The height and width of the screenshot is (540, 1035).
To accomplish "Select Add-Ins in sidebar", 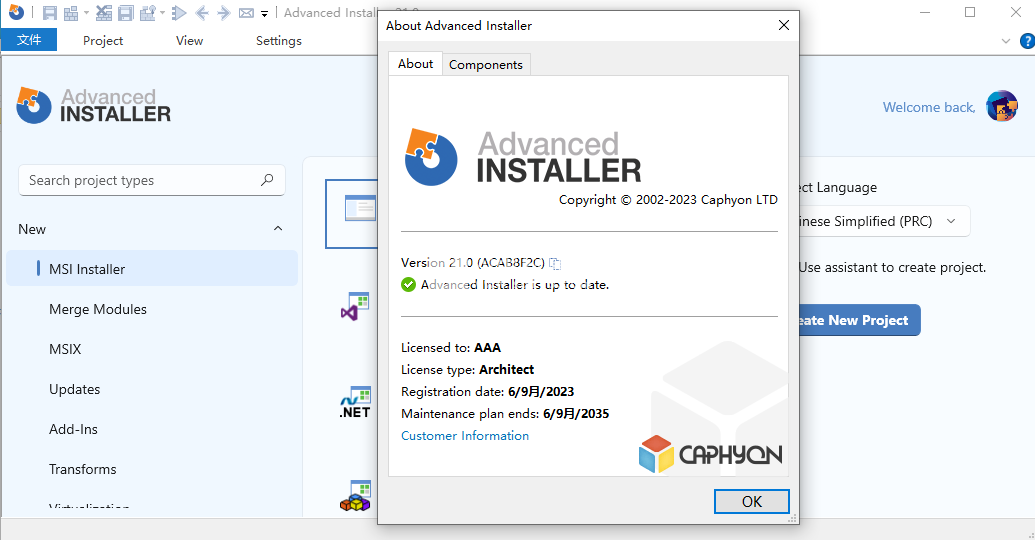I will [x=73, y=429].
